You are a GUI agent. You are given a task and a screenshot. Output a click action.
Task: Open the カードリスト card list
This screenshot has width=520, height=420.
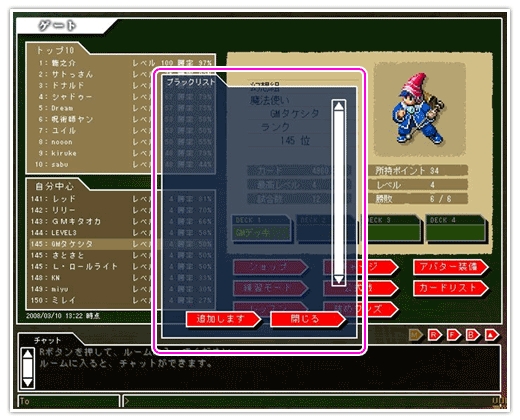[451, 288]
